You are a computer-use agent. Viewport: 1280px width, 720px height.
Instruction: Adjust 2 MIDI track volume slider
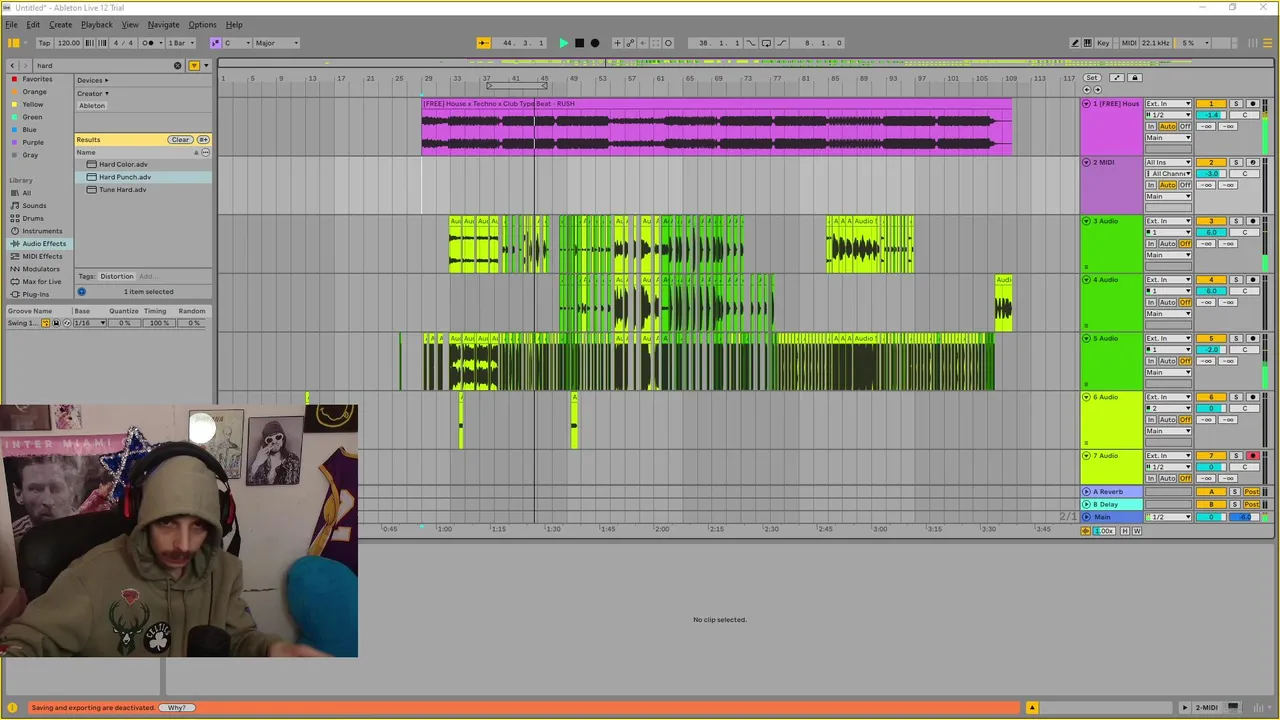(x=1211, y=174)
